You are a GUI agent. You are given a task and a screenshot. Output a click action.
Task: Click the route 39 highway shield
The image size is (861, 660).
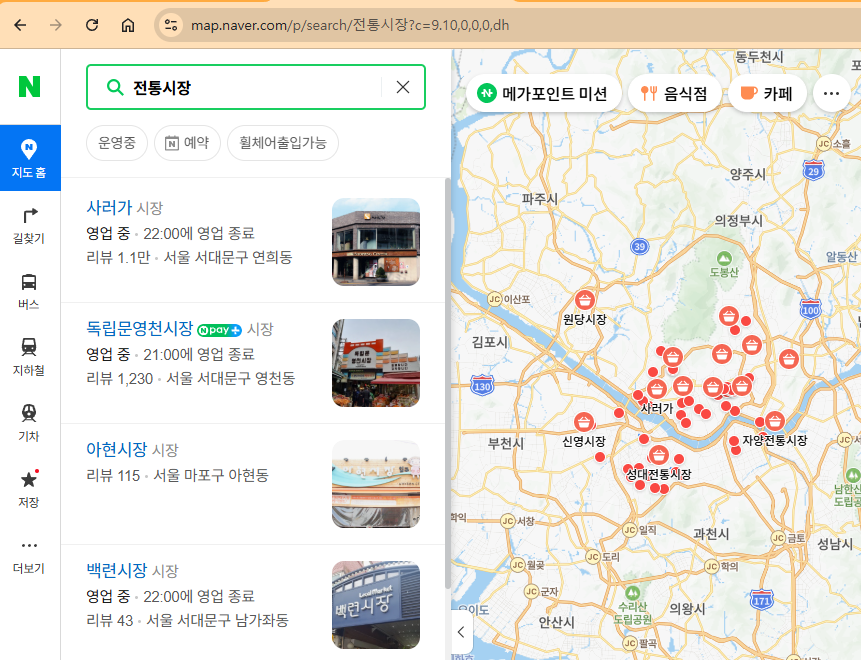(x=639, y=246)
